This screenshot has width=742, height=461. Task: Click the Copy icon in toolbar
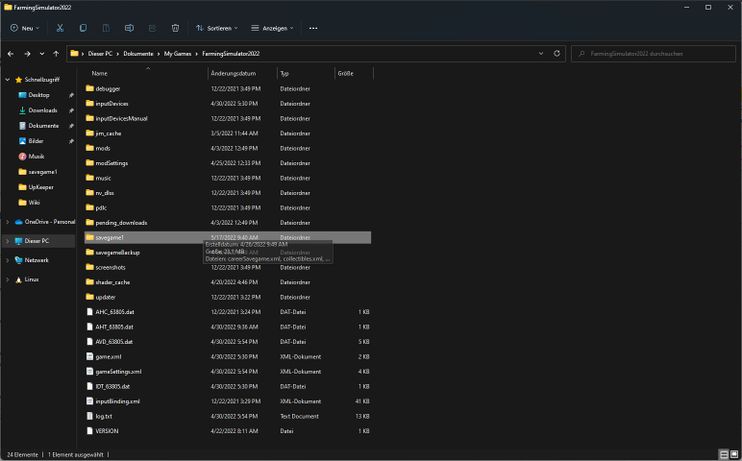coord(83,28)
